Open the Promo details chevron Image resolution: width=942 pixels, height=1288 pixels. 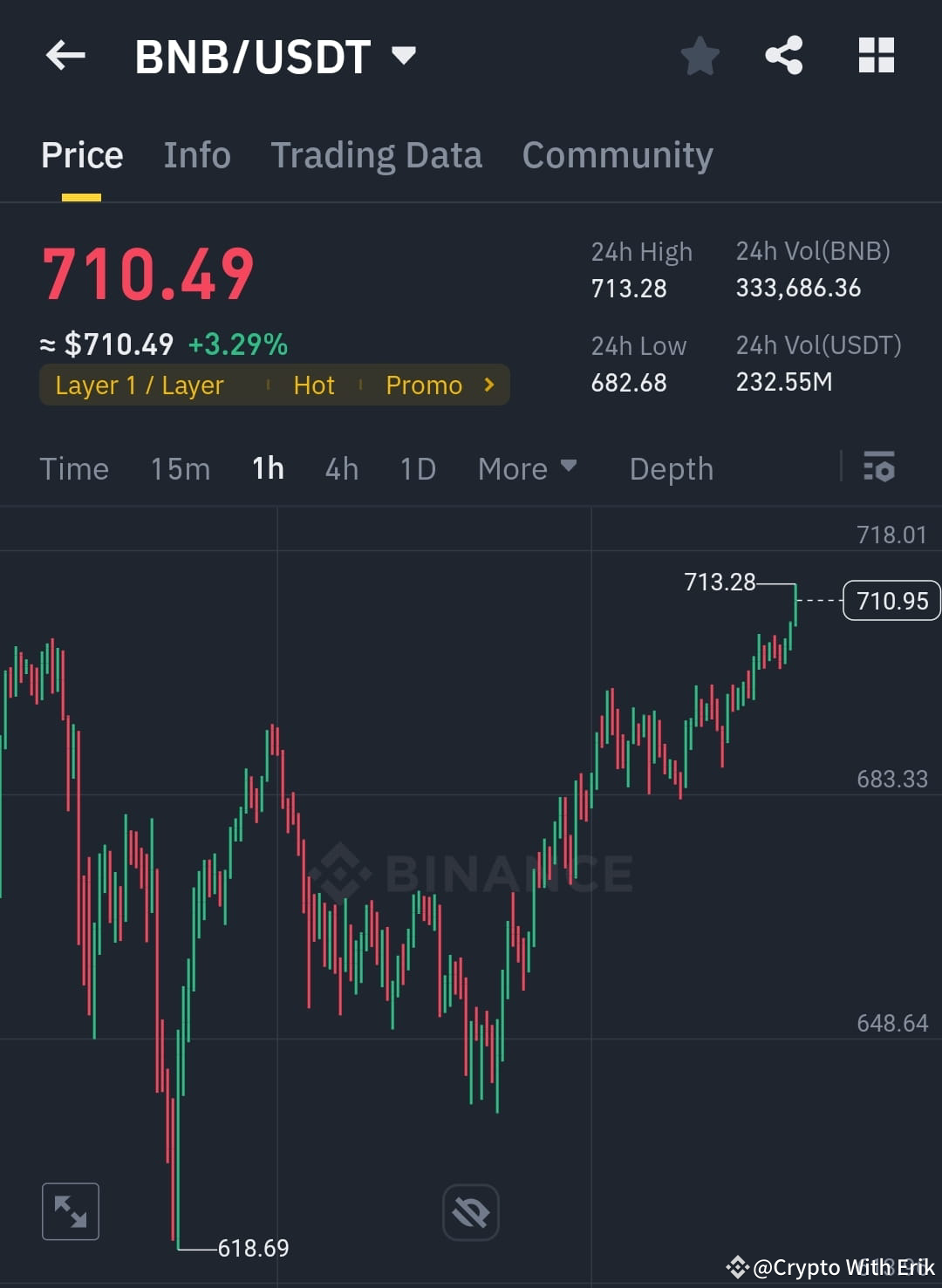click(488, 385)
